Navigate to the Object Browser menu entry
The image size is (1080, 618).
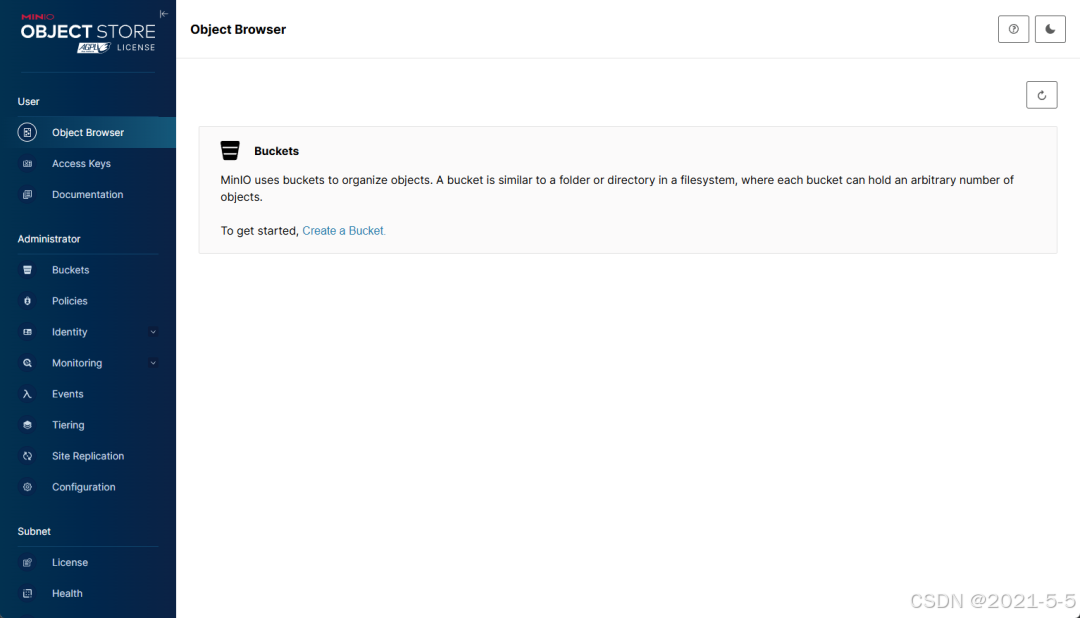coord(88,131)
